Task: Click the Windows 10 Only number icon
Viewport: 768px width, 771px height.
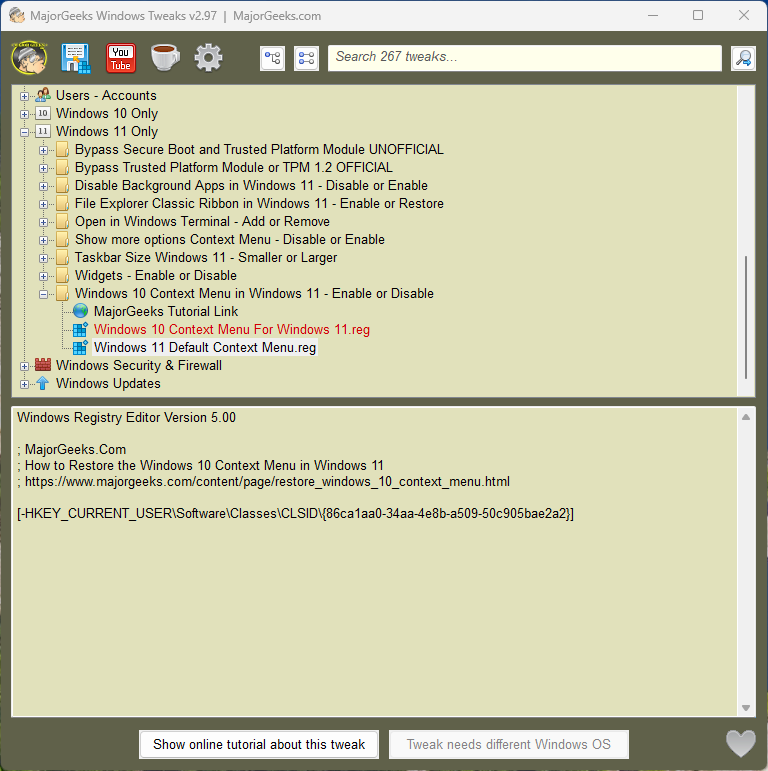Action: 43,113
